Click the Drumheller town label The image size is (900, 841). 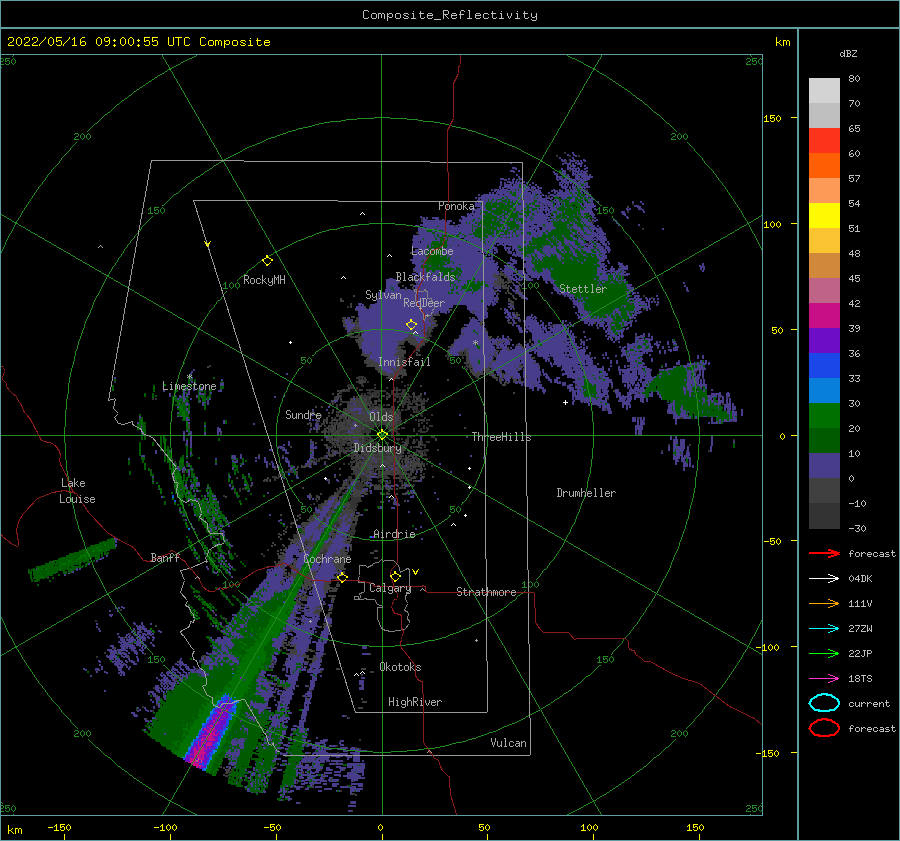coord(586,493)
